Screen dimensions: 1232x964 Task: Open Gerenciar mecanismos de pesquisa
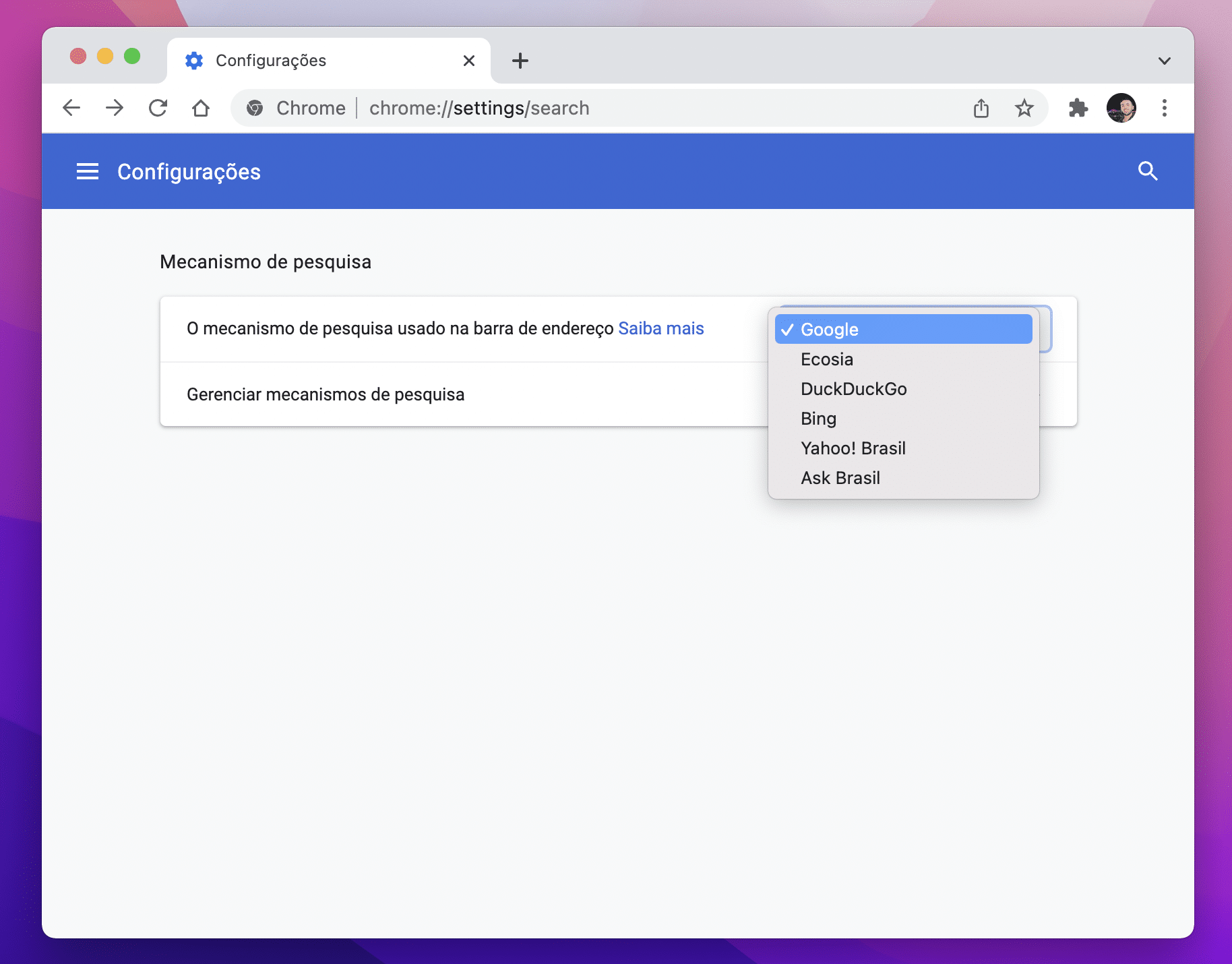[x=618, y=394]
